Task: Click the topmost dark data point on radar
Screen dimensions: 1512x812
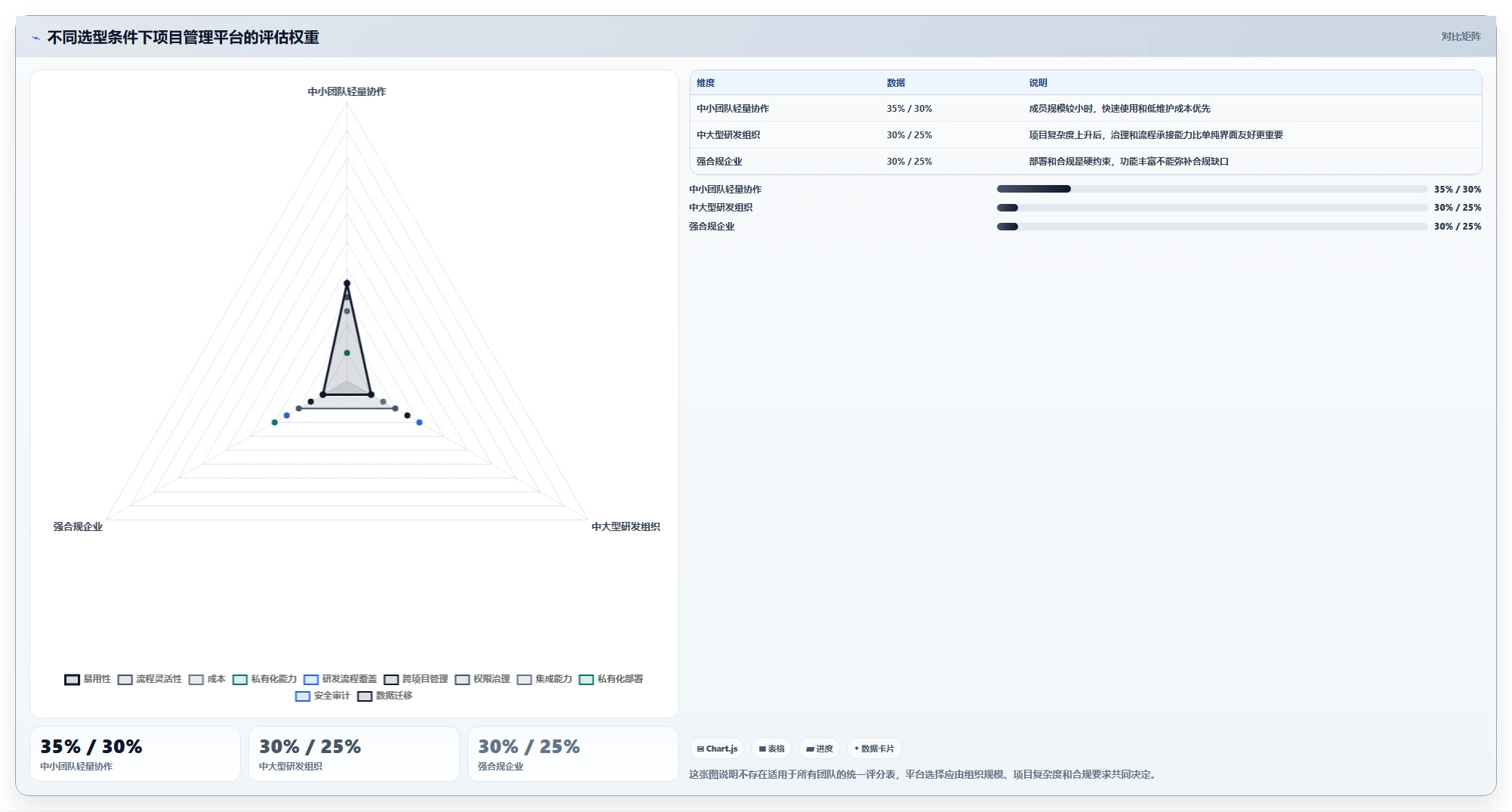Action: point(347,283)
